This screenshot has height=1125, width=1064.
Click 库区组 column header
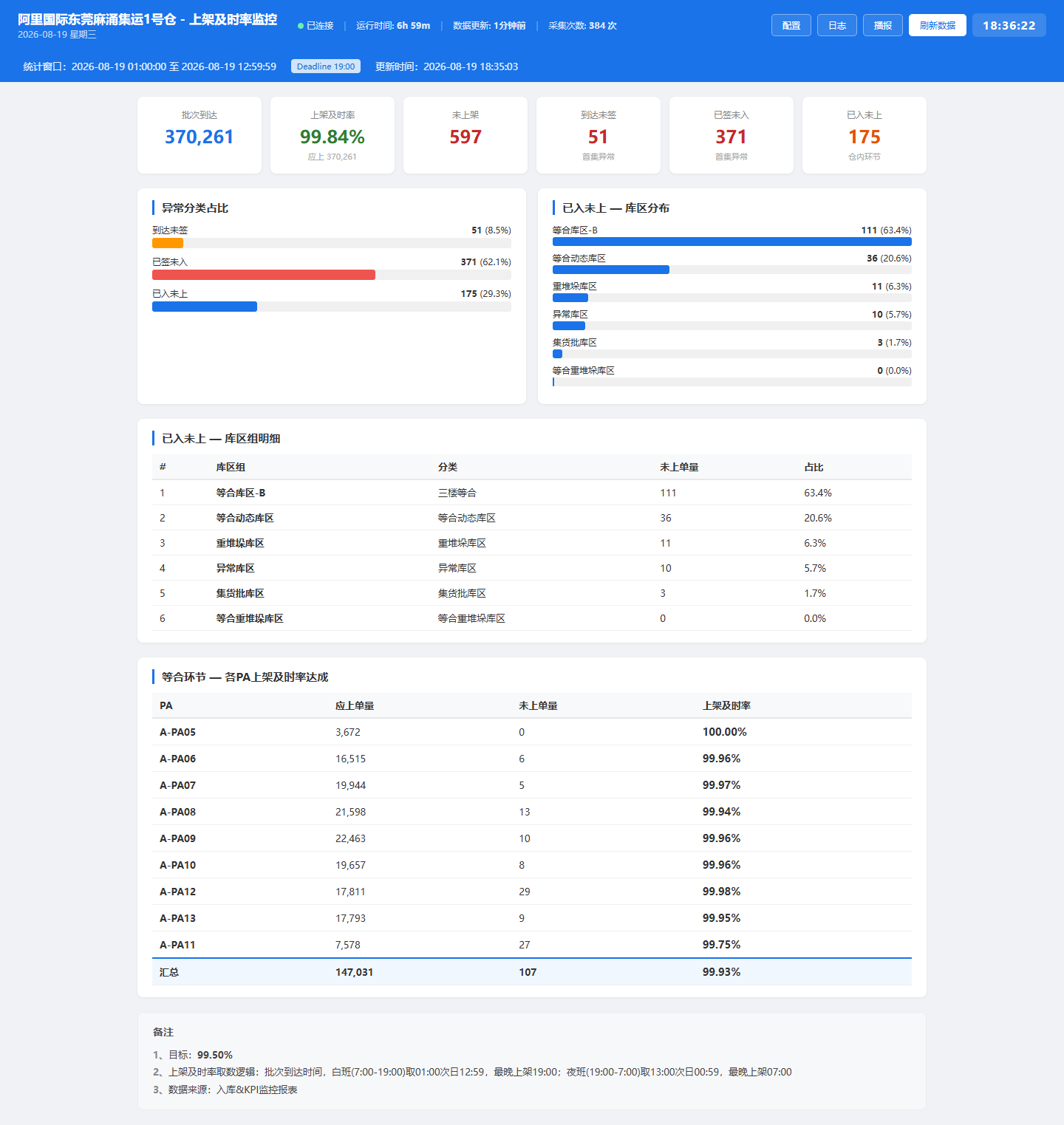click(231, 467)
